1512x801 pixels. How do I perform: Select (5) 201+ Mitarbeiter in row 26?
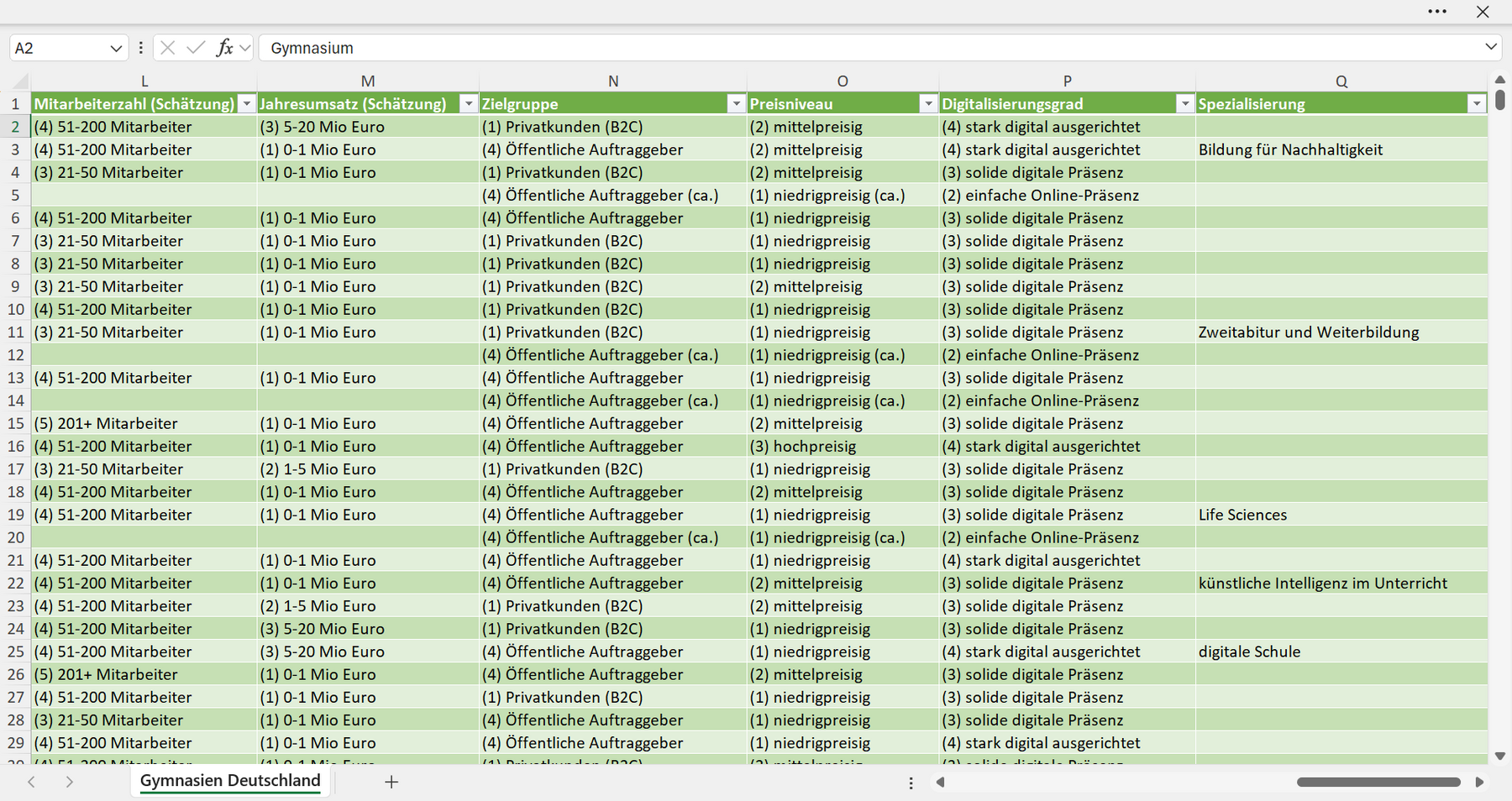[144, 674]
